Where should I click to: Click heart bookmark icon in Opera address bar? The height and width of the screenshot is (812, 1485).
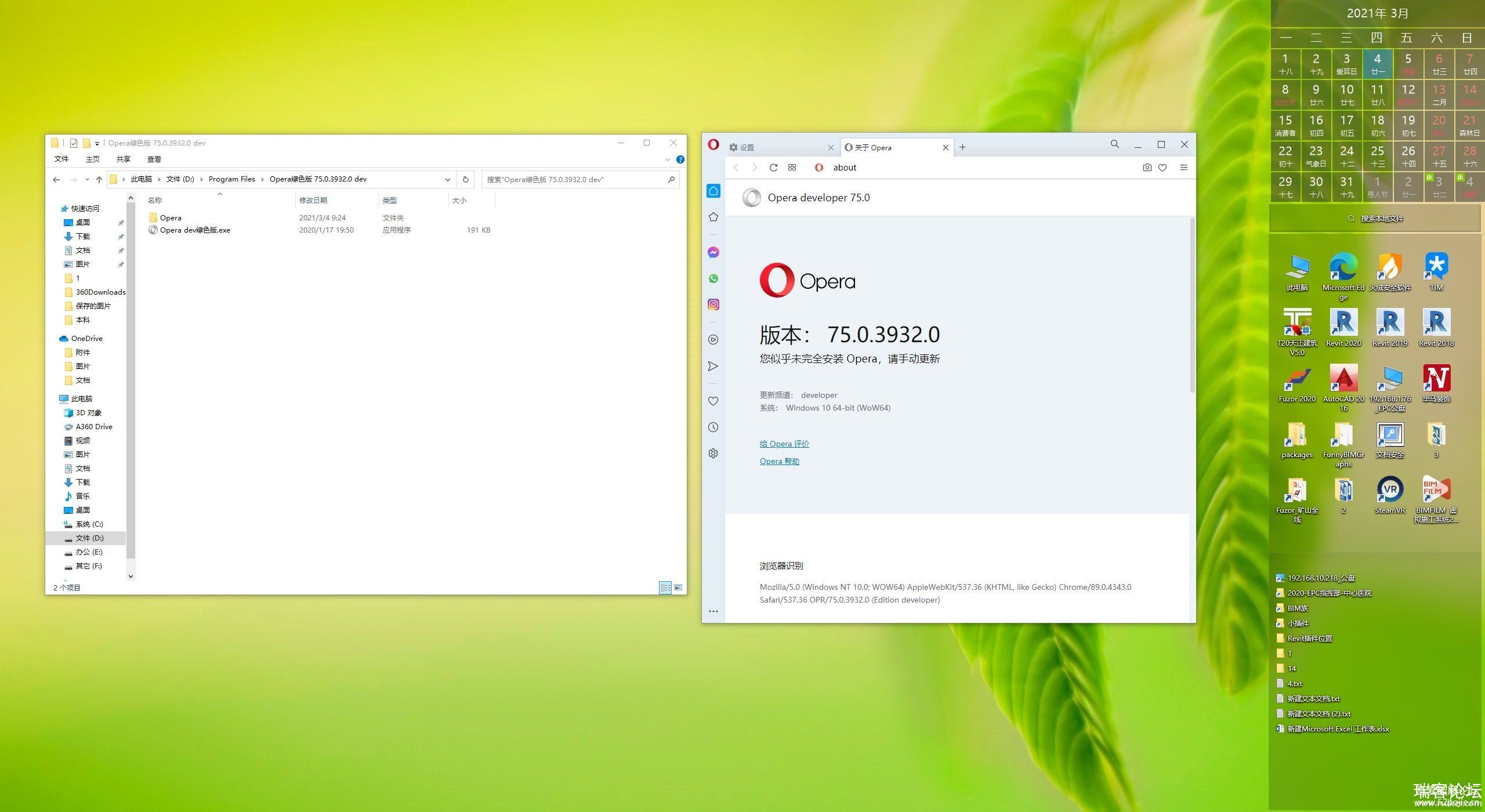pos(1162,168)
